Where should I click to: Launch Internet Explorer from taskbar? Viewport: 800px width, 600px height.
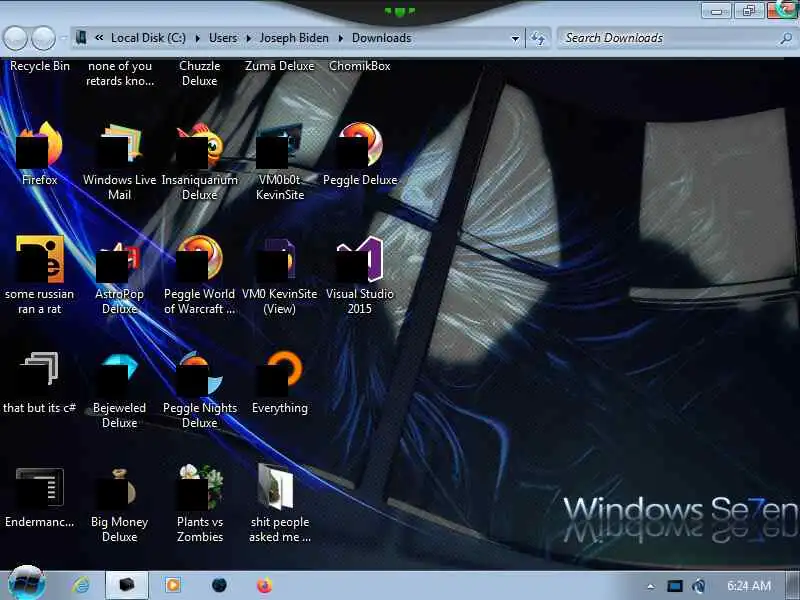coord(81,585)
